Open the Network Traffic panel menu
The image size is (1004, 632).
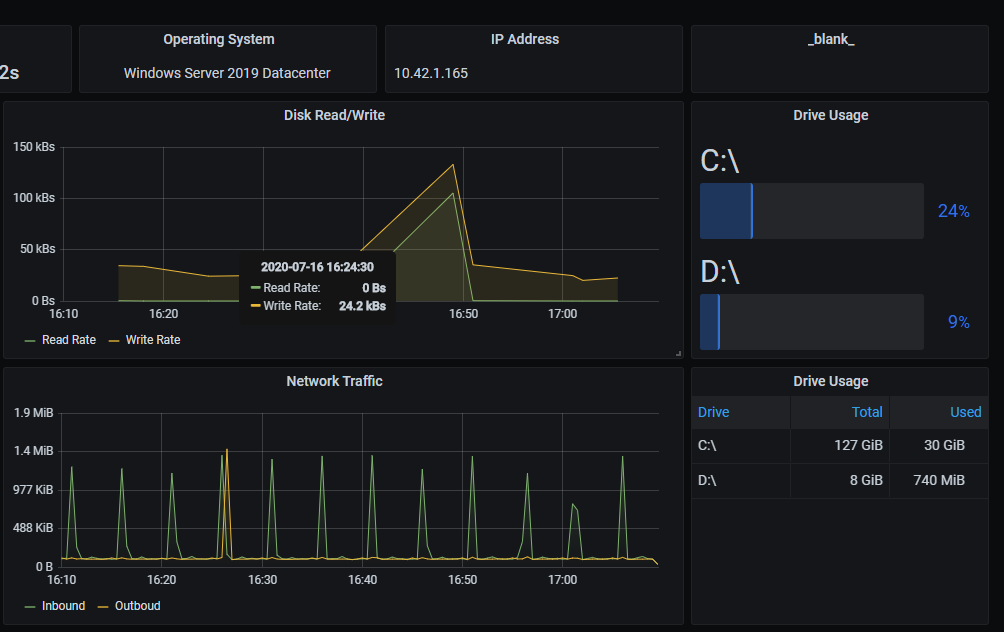pyautogui.click(x=335, y=381)
